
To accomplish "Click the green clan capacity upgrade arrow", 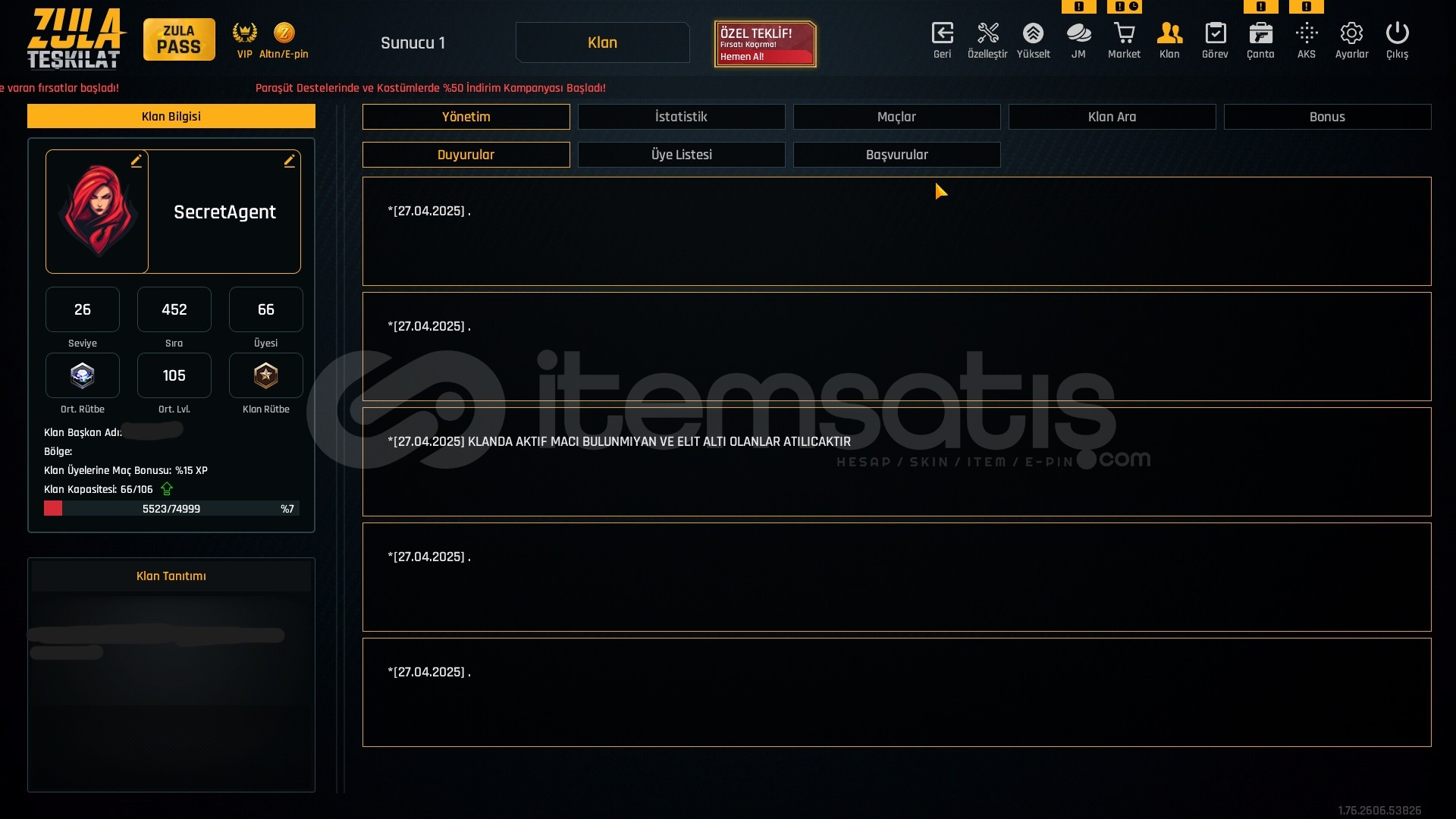I will pyautogui.click(x=167, y=489).
